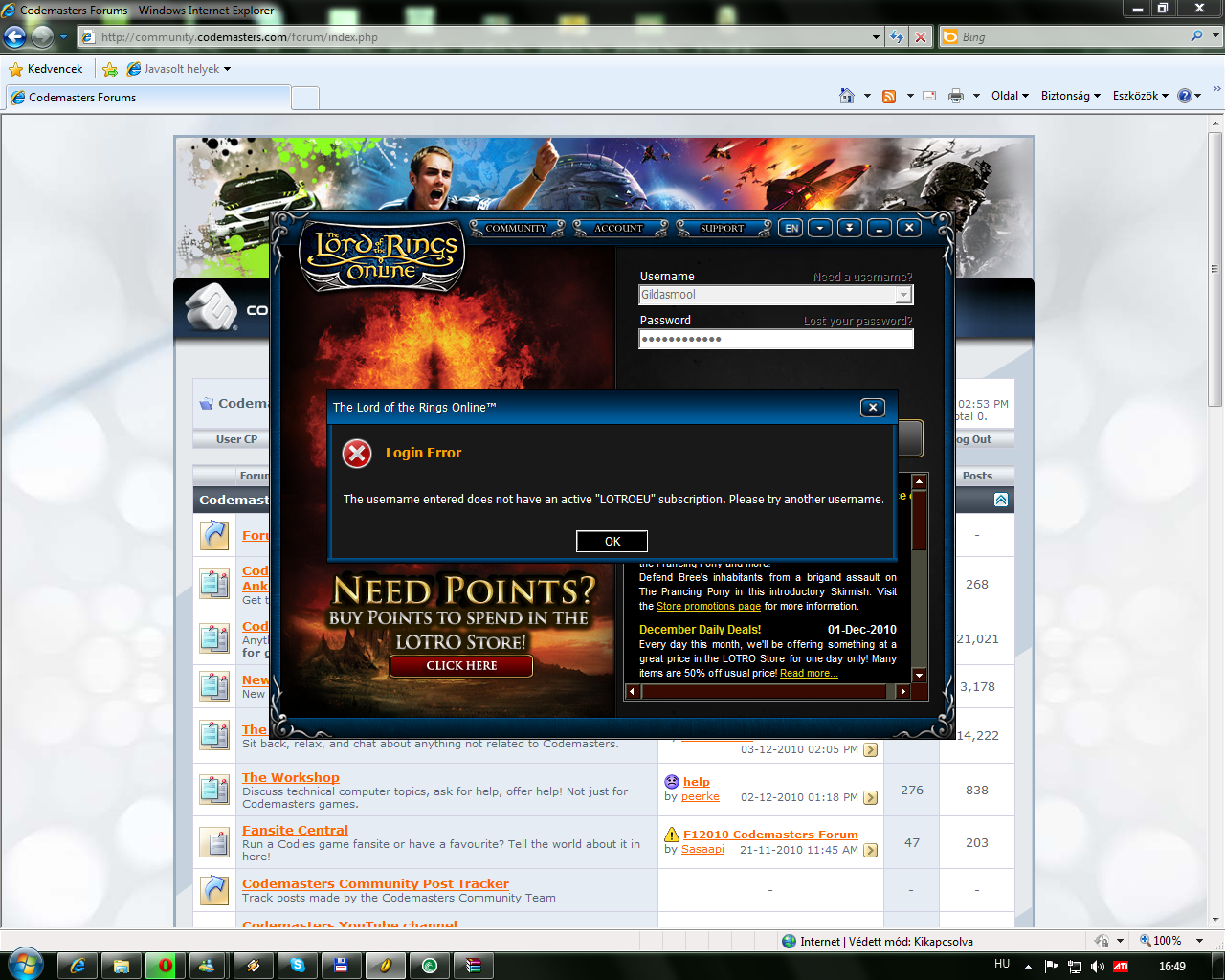Click Internet Explorer icon in the taskbar
The image size is (1225, 980).
[x=78, y=966]
